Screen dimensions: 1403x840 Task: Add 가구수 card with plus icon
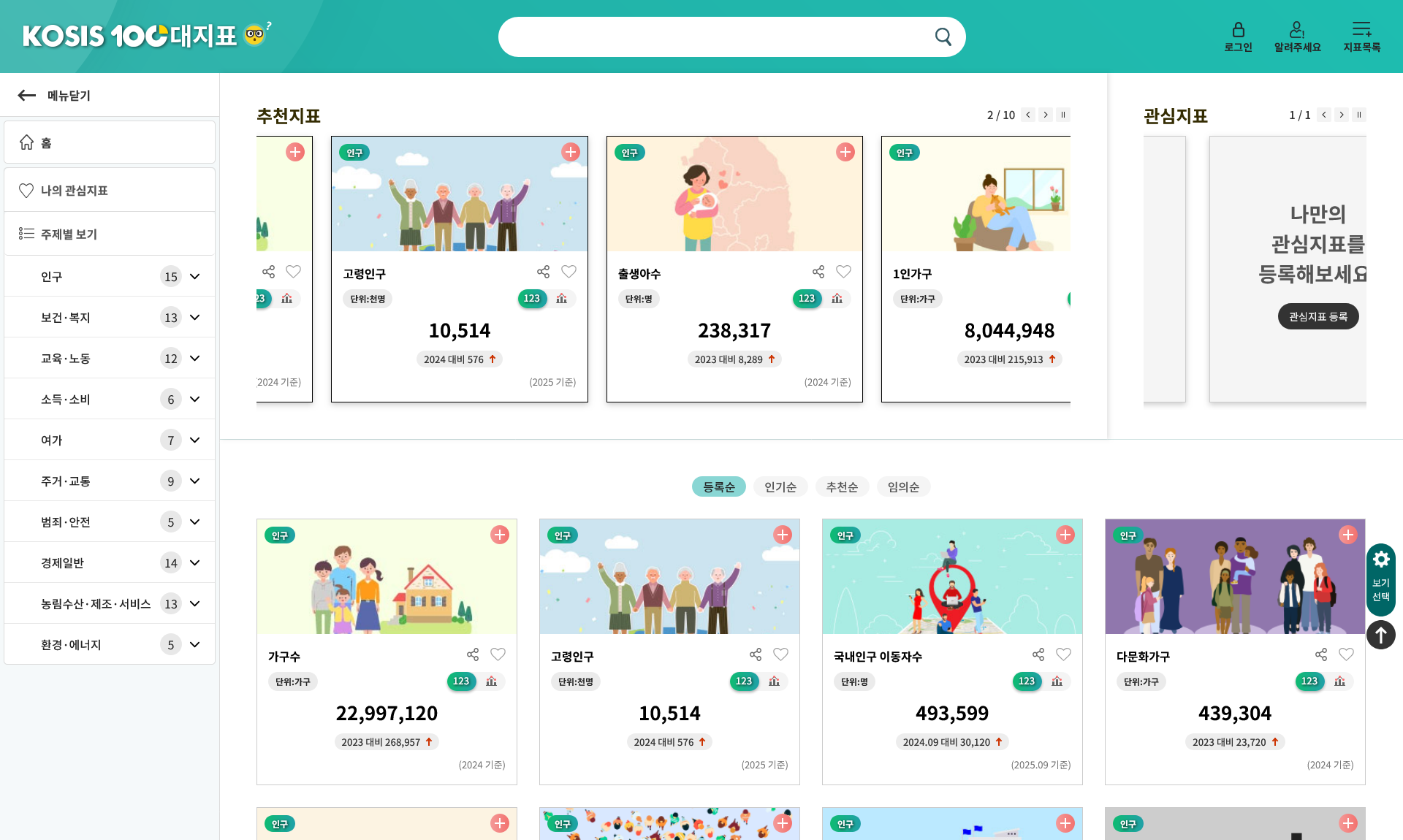(x=500, y=535)
